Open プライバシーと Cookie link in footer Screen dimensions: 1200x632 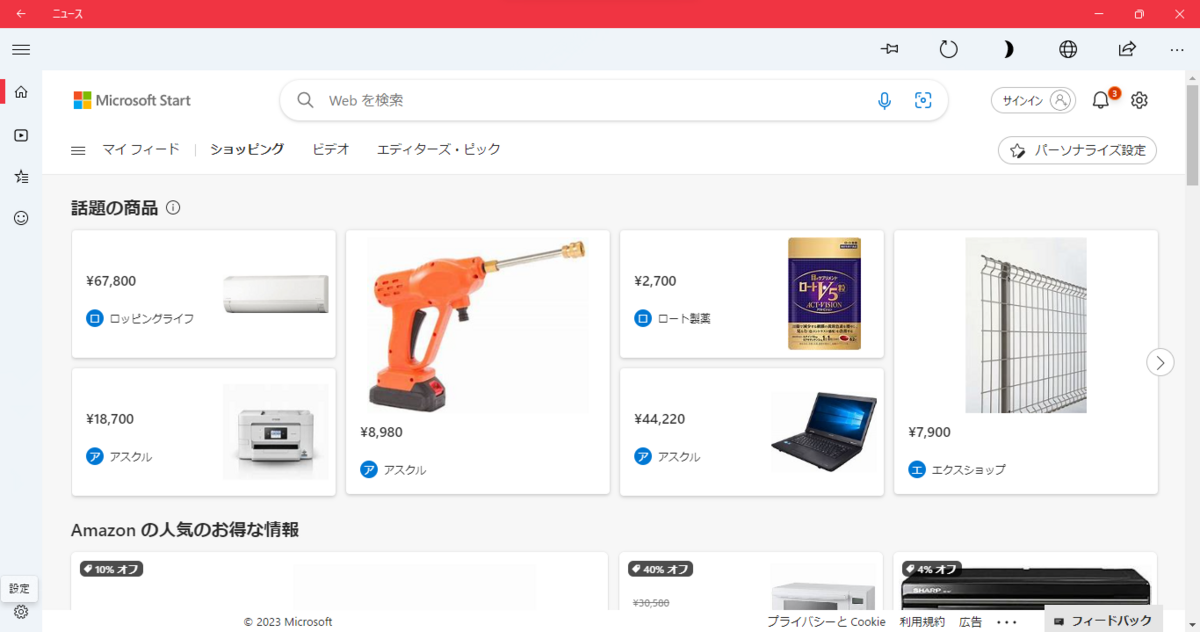(826, 621)
